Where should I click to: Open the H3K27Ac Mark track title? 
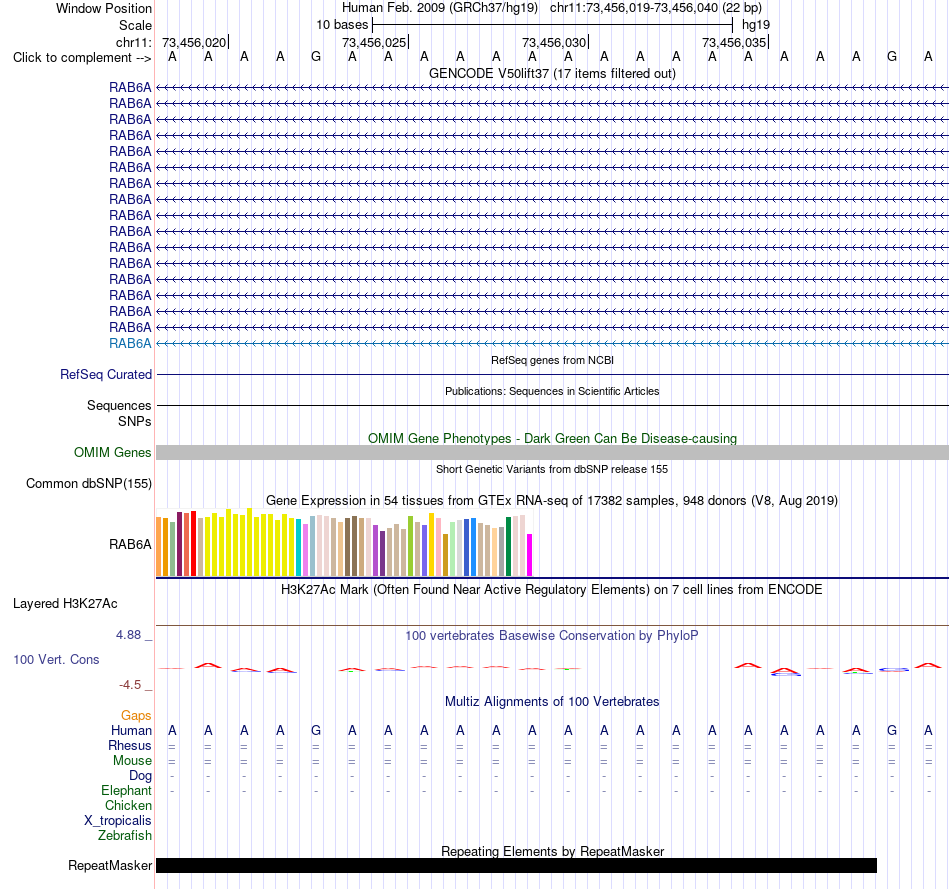tap(552, 590)
